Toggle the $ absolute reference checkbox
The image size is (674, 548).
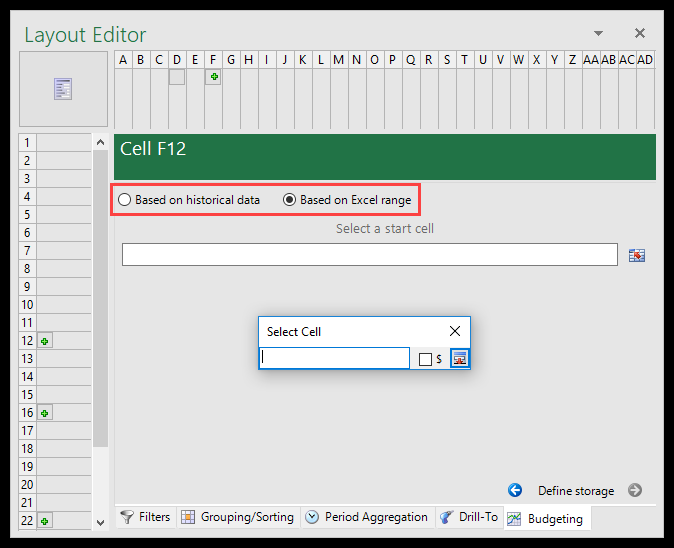(425, 359)
